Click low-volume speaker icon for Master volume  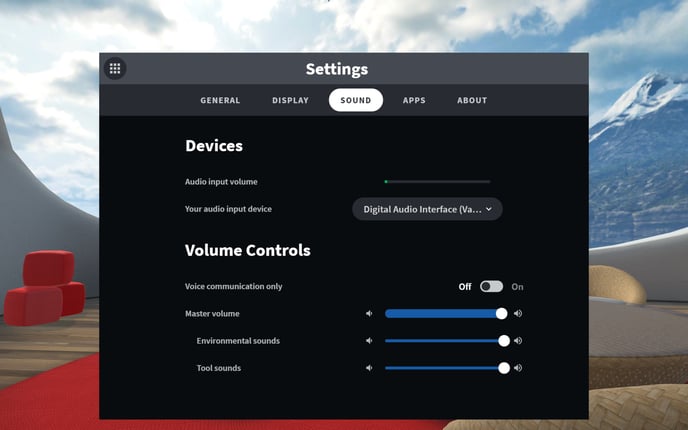[x=369, y=314]
